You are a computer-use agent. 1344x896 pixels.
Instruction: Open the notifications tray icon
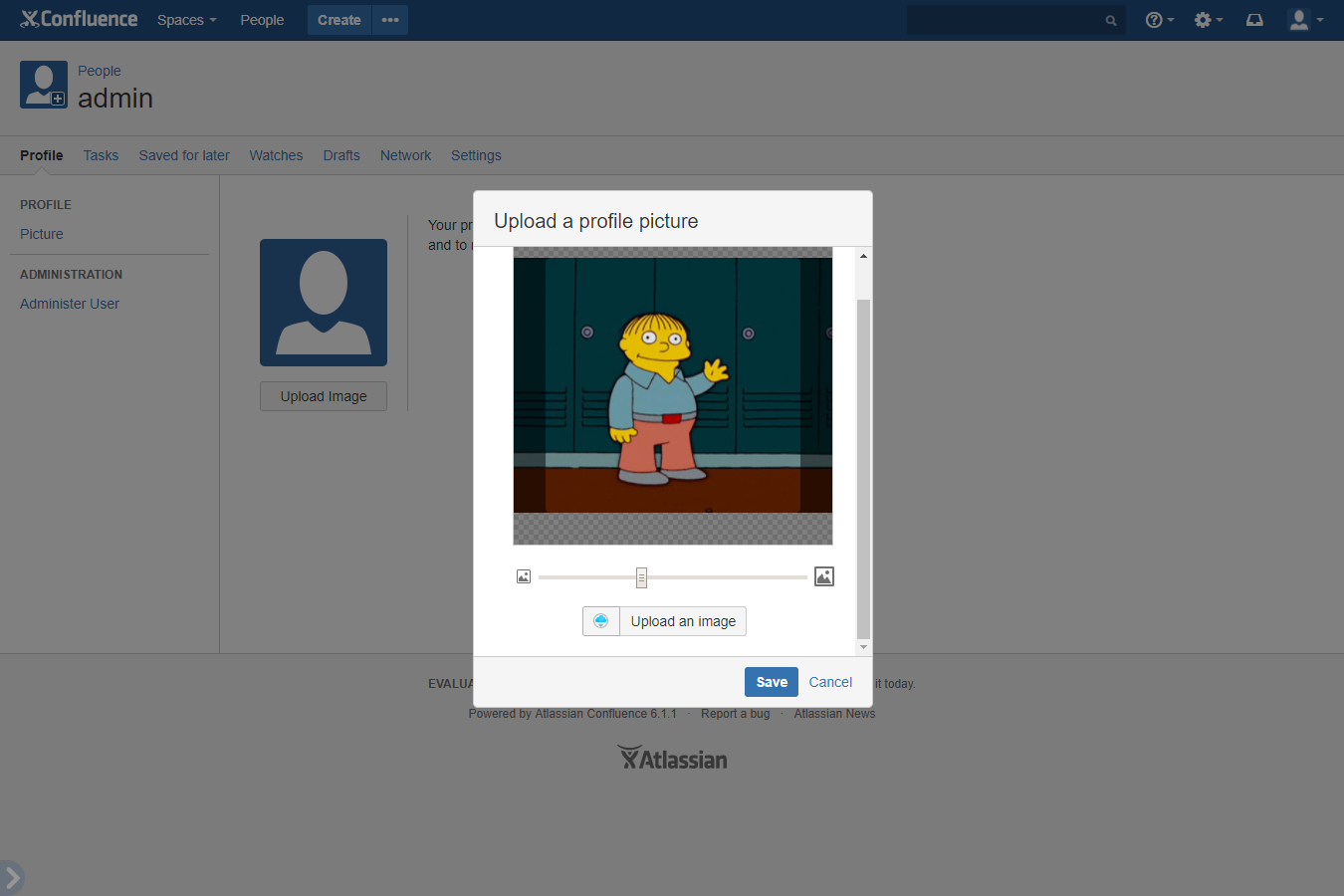click(x=1254, y=20)
